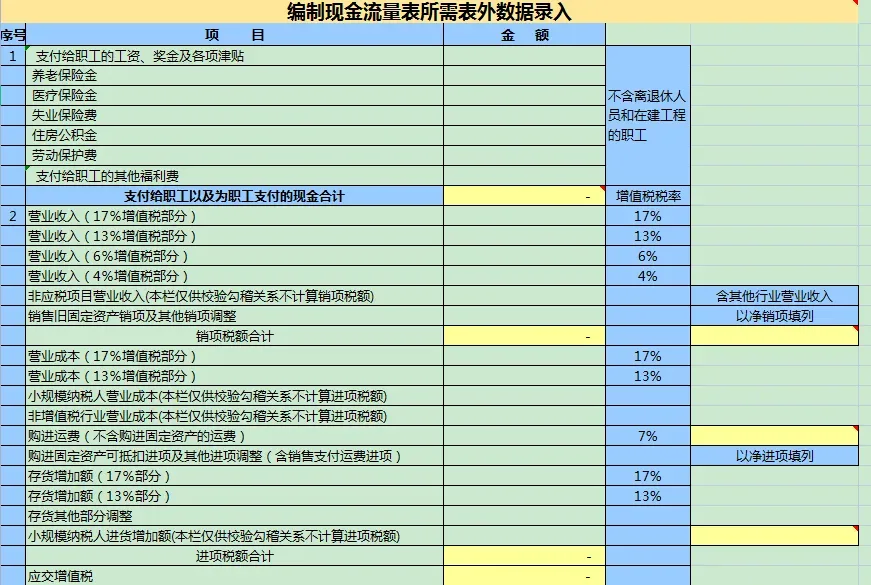
Task: Click amount cell for 营业成本(13%增值税部分)
Action: 524,376
